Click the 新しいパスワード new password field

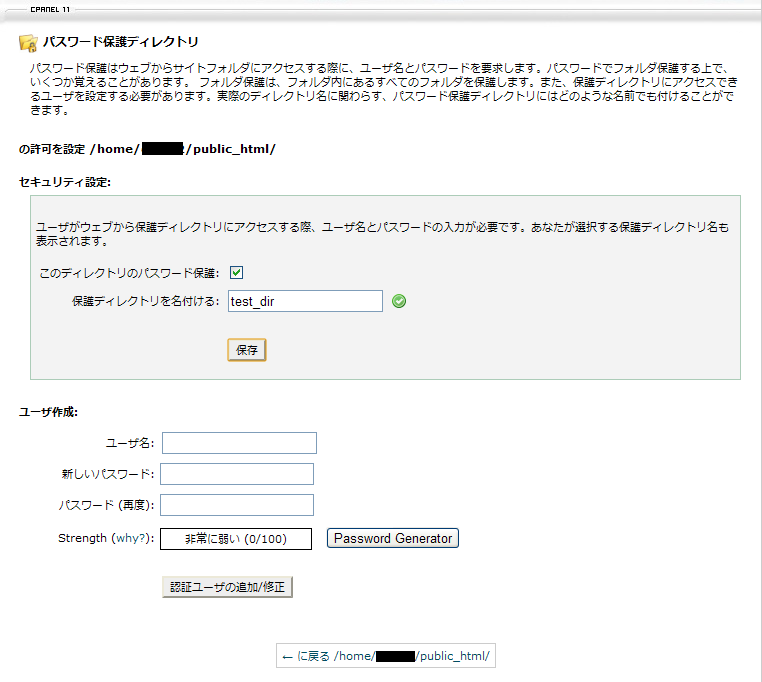point(237,474)
